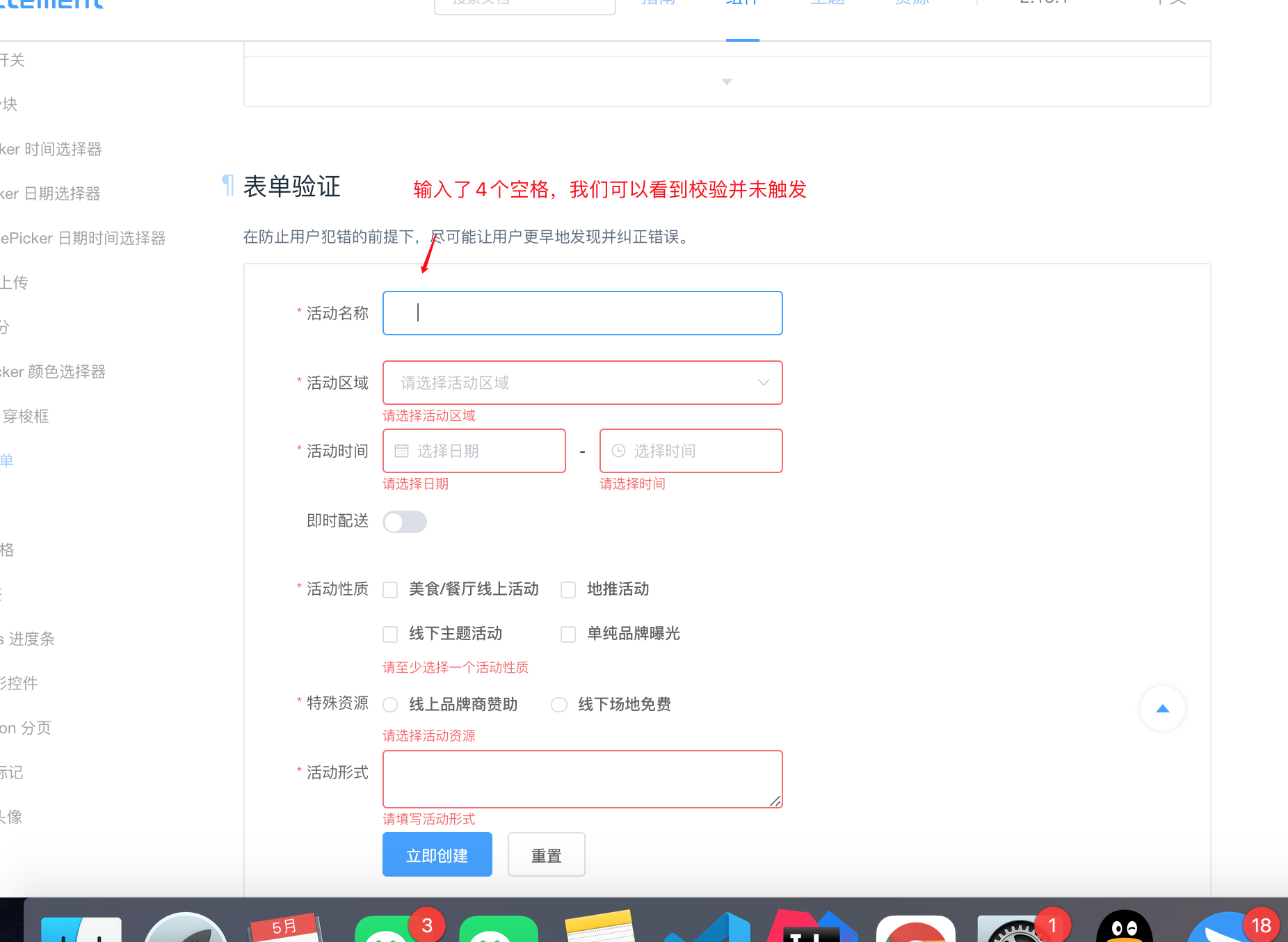1288x942 pixels.
Task: Click the 特殊资源 field label
Action: (x=338, y=703)
